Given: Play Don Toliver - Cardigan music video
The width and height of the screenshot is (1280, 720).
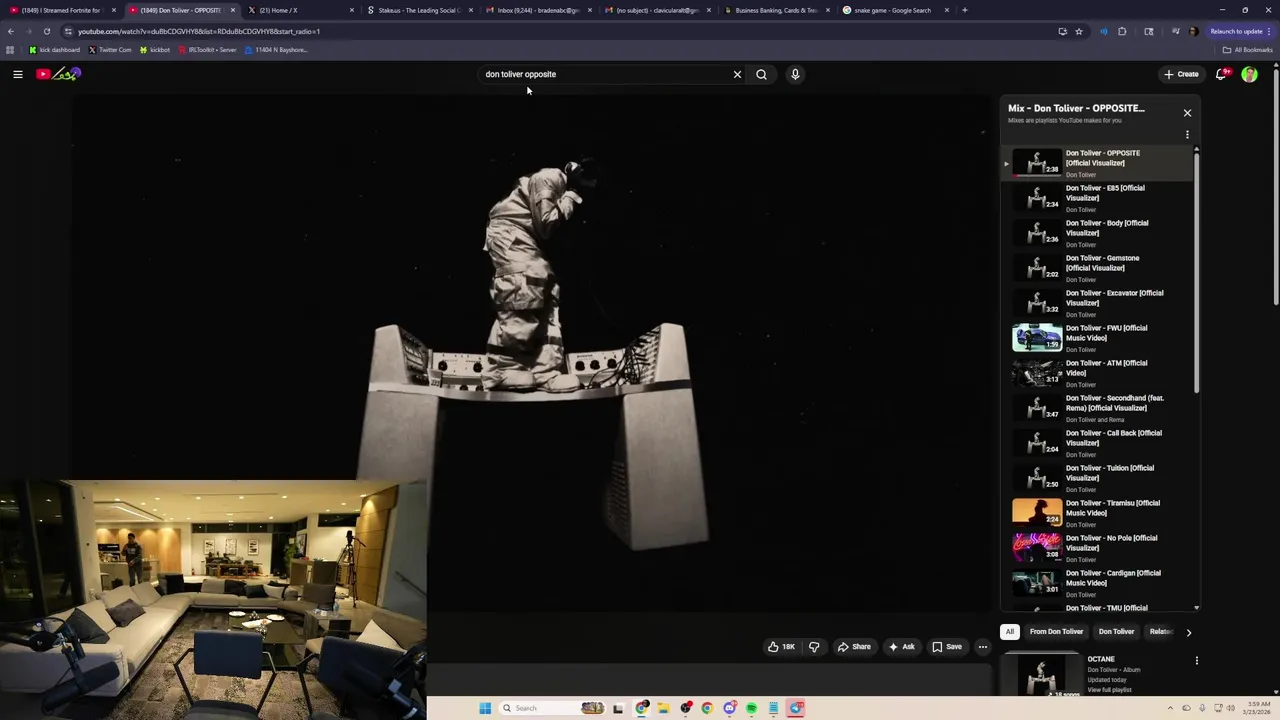Looking at the screenshot, I should click(1097, 583).
